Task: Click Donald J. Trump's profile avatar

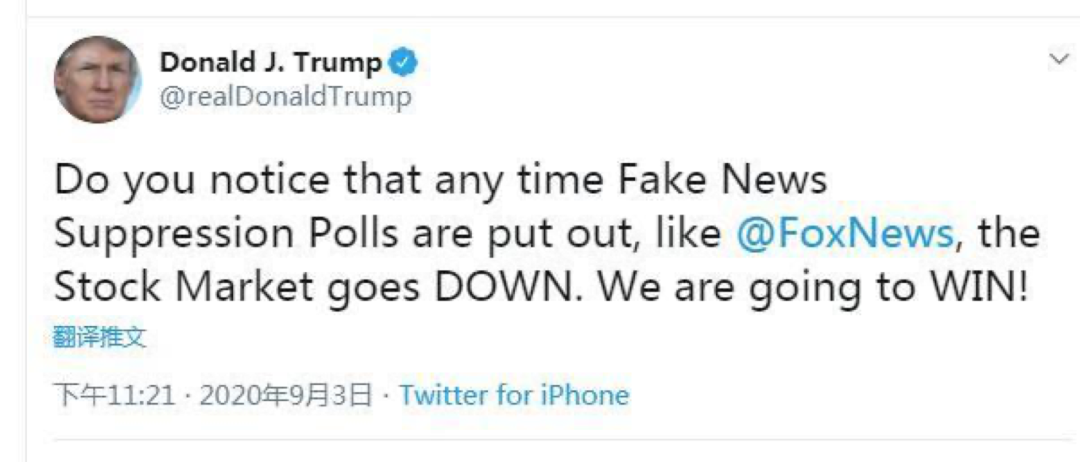Action: [97, 80]
